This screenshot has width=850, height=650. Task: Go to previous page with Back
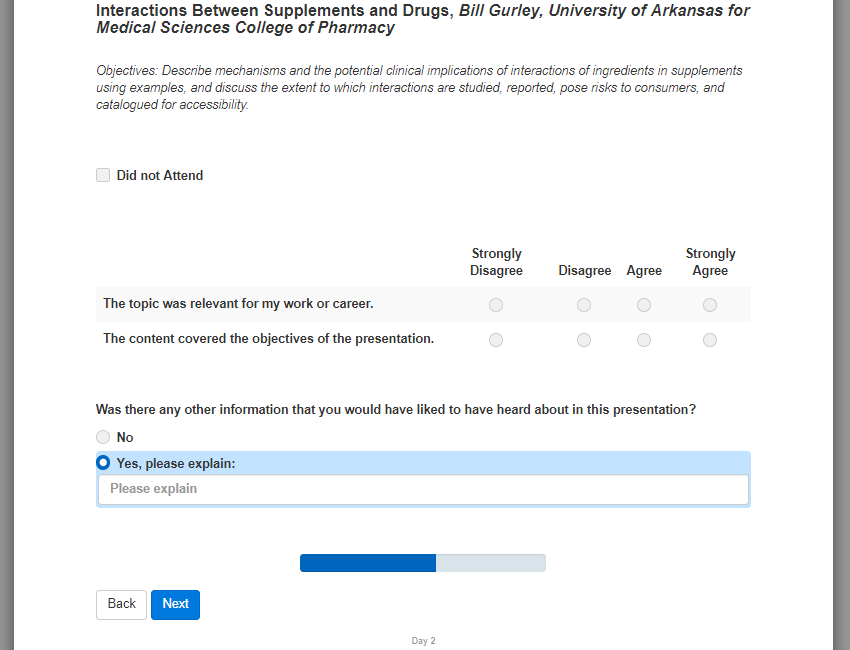tap(121, 604)
